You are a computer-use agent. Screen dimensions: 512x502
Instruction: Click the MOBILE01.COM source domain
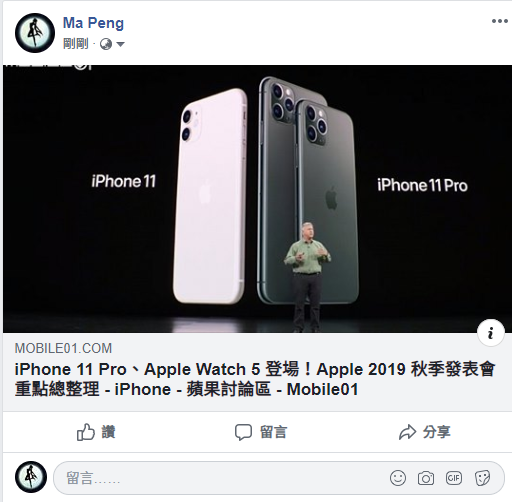(x=63, y=348)
